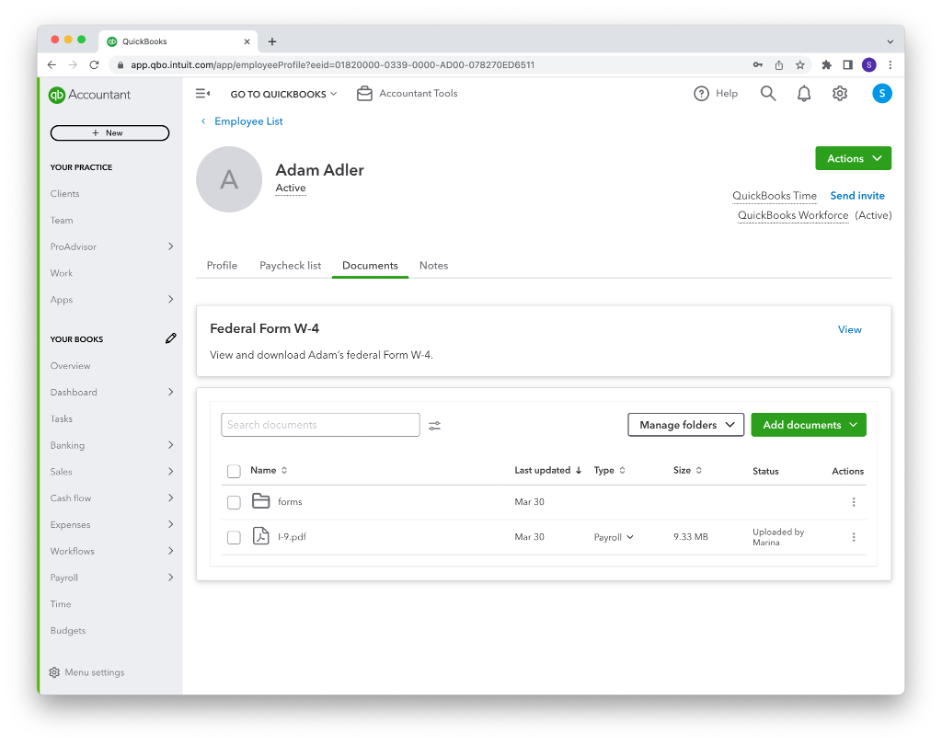
Task: Select the Documents tab
Action: tap(370, 266)
